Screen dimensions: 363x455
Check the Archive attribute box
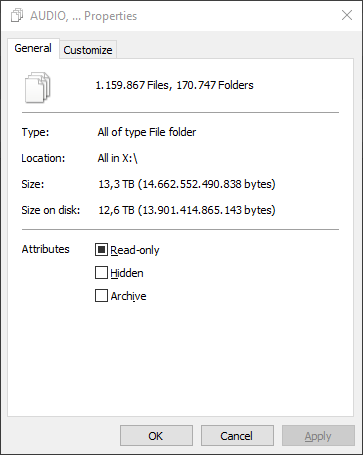pos(101,295)
